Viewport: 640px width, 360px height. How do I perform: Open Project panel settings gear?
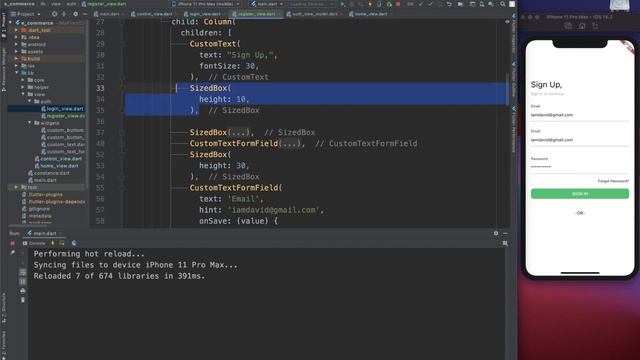pyautogui.click(x=75, y=14)
